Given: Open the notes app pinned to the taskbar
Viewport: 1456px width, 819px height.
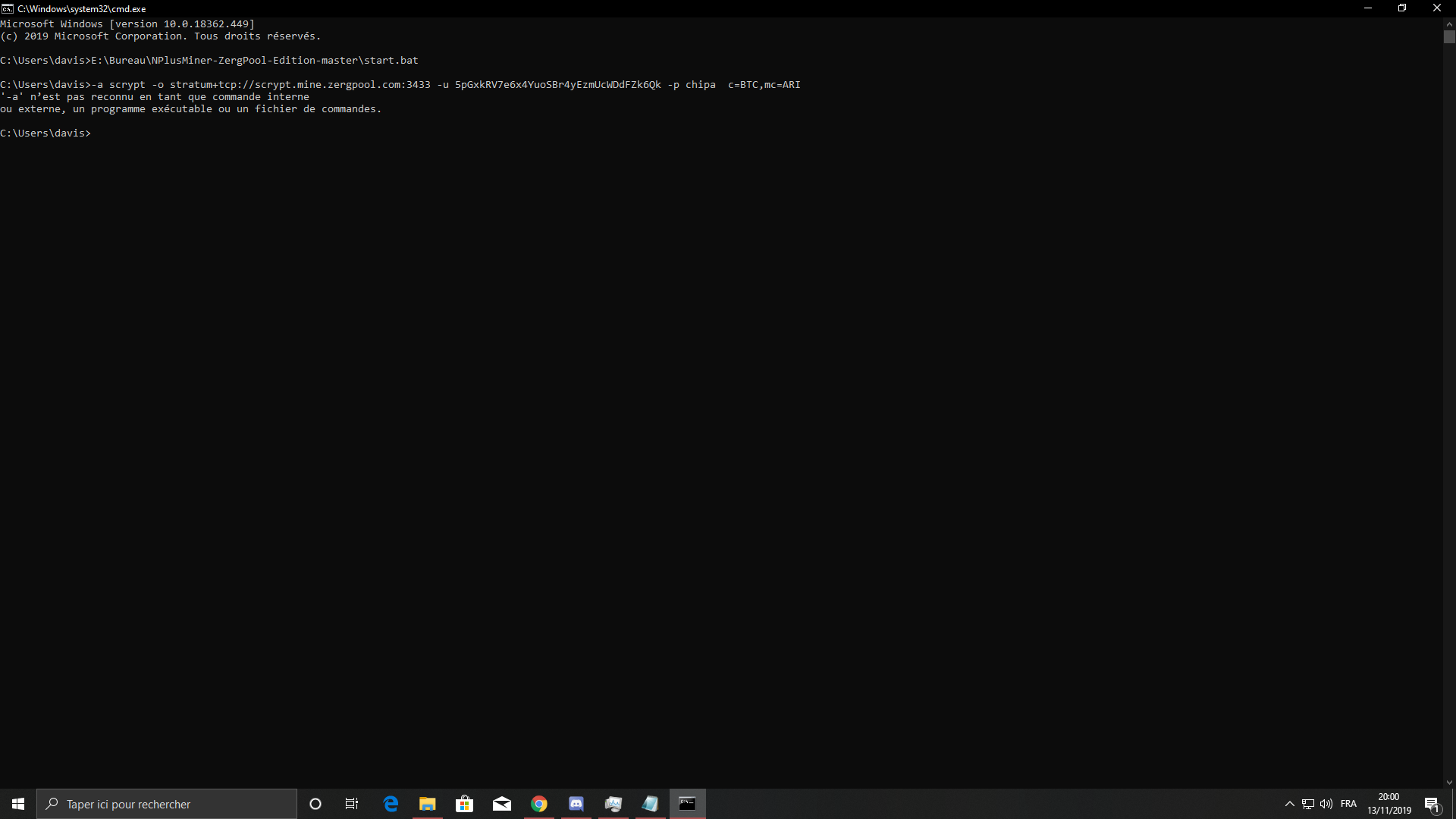Looking at the screenshot, I should [651, 803].
